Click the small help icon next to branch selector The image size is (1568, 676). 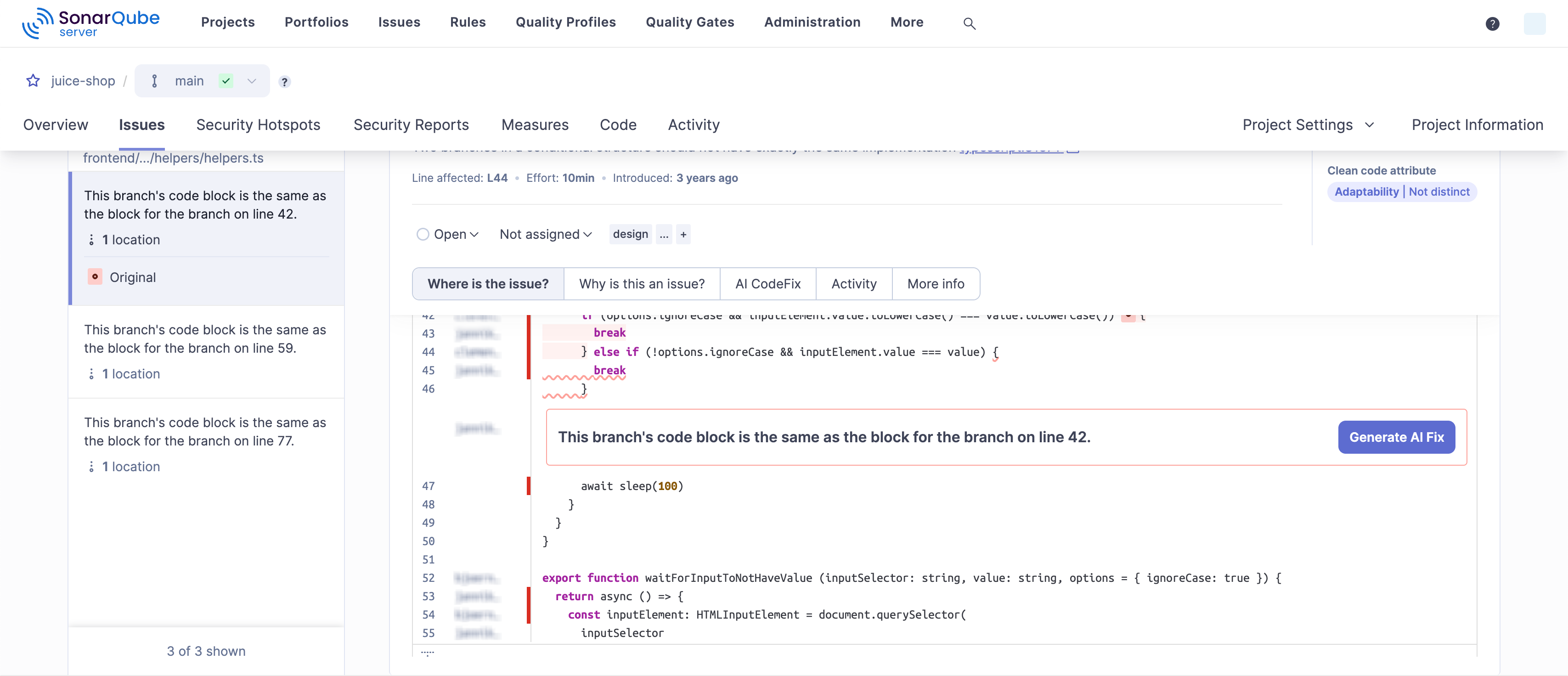click(284, 82)
